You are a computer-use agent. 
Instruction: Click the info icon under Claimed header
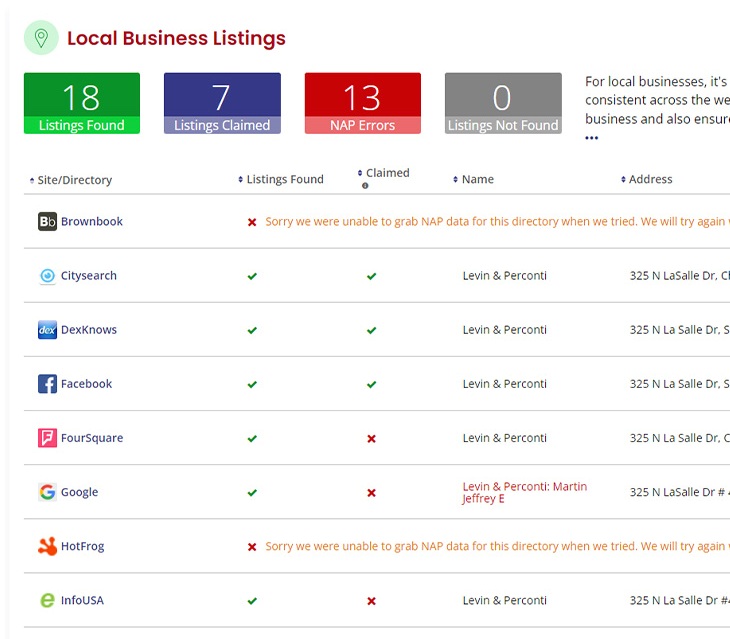[x=365, y=186]
